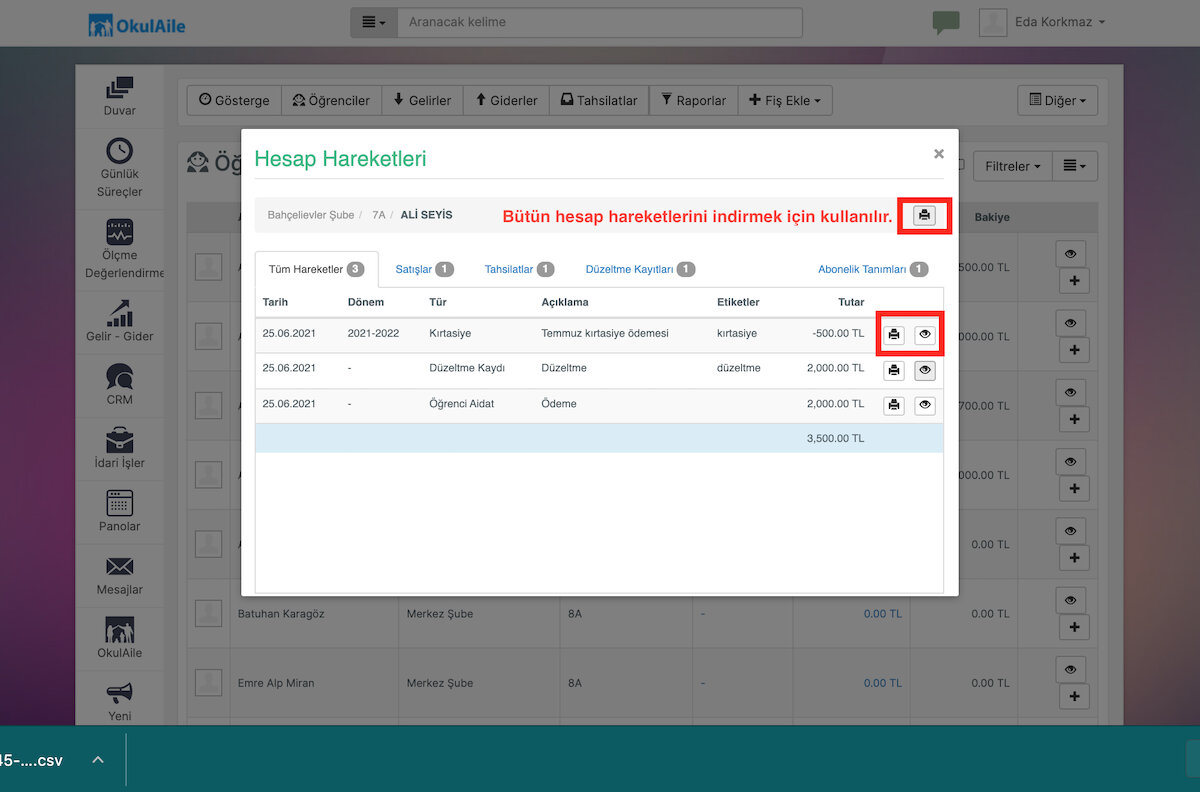Open Duvar from the sidebar

tap(120, 97)
